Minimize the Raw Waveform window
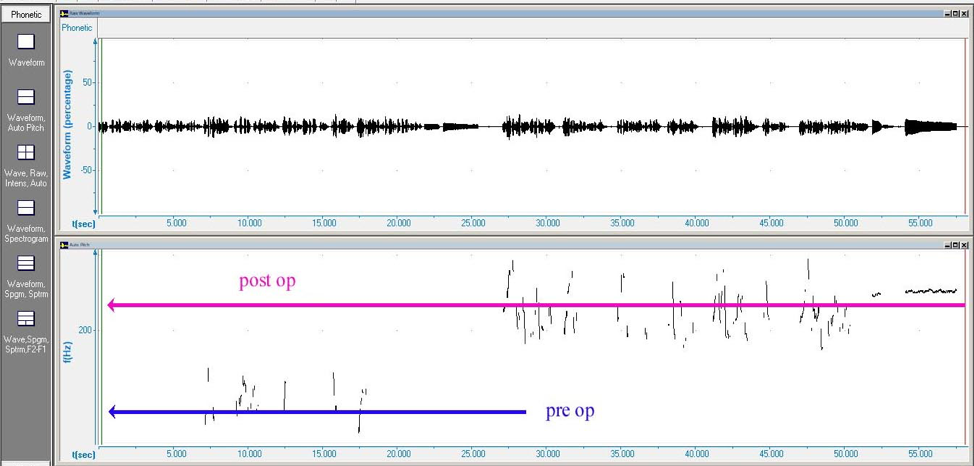974x466 pixels. tap(946, 14)
